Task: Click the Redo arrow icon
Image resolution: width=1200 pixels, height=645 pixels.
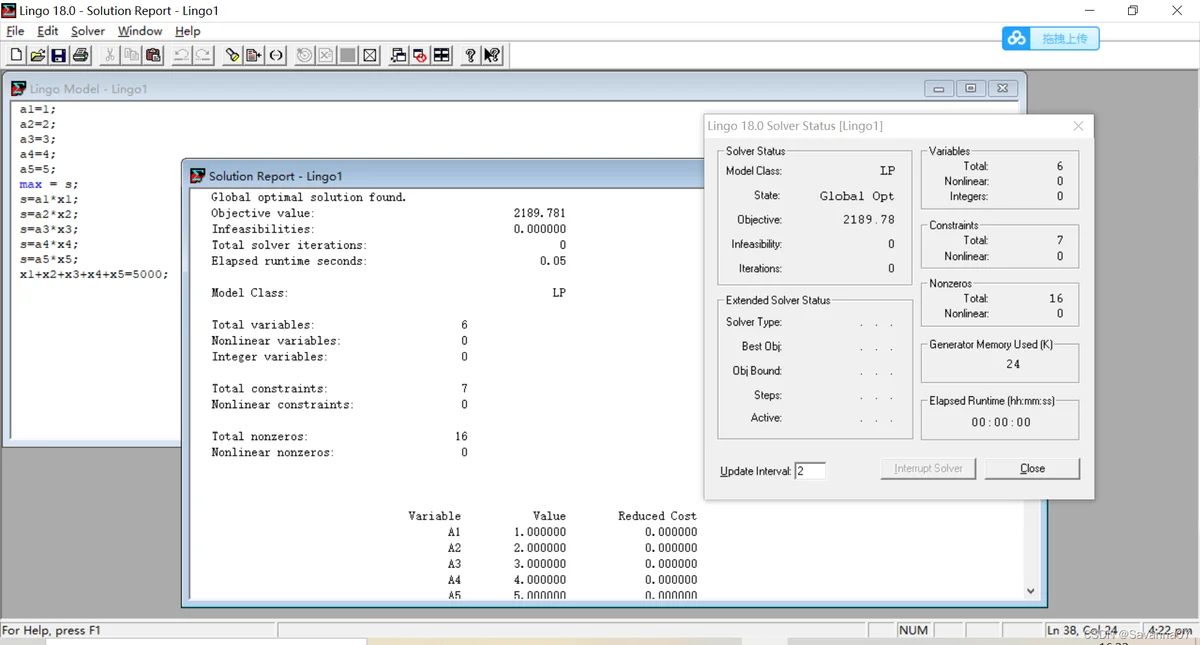Action: point(203,55)
